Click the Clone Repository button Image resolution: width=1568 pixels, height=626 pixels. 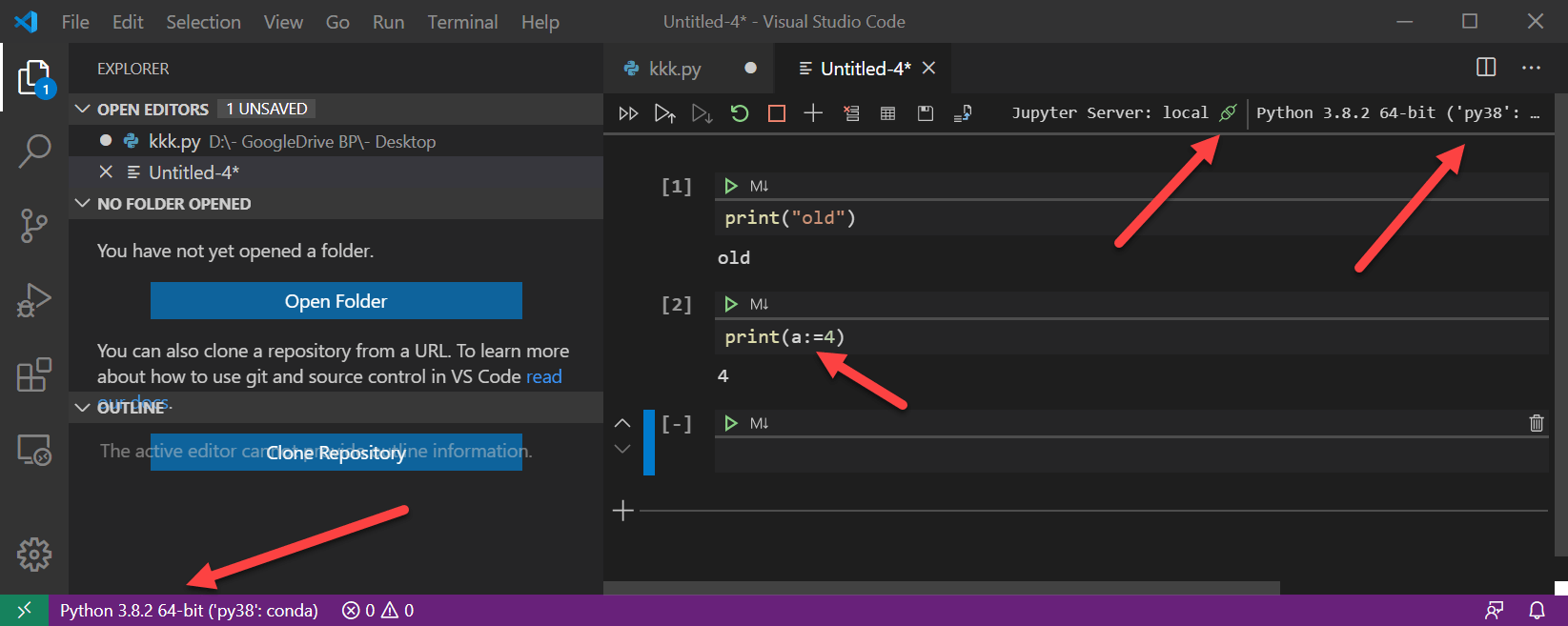[x=336, y=453]
